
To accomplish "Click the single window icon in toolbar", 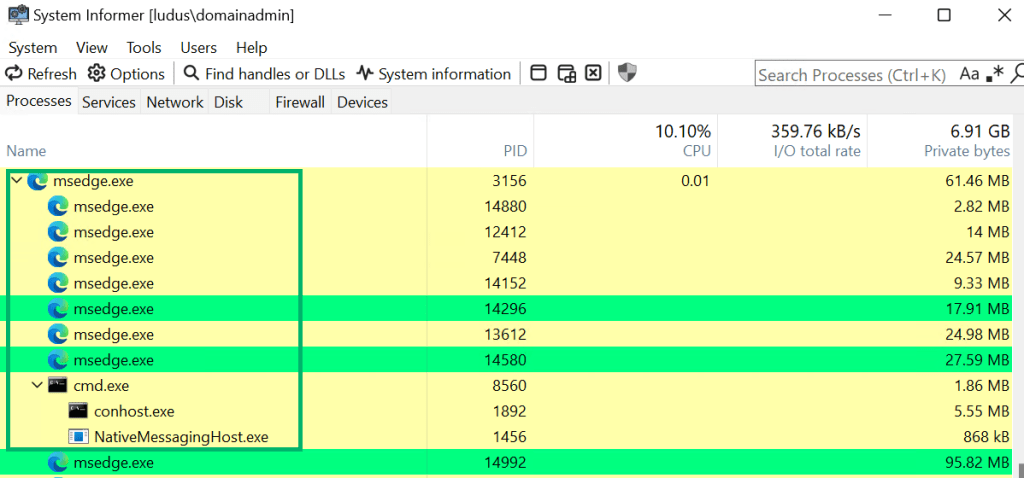I will point(538,73).
